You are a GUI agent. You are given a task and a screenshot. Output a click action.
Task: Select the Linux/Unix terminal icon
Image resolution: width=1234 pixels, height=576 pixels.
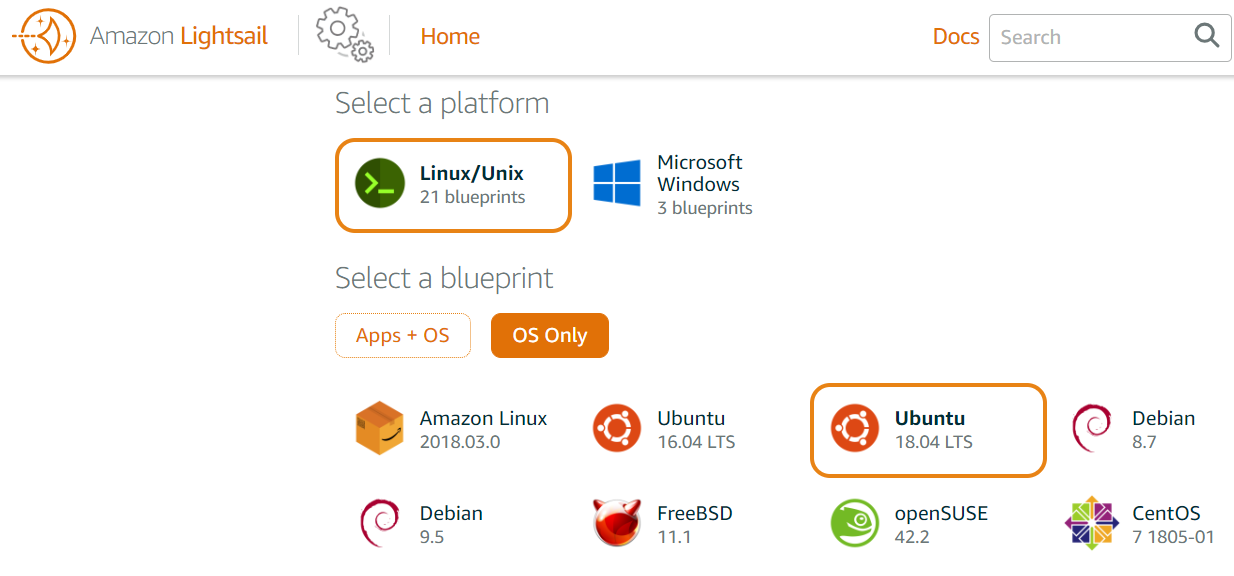tap(380, 184)
